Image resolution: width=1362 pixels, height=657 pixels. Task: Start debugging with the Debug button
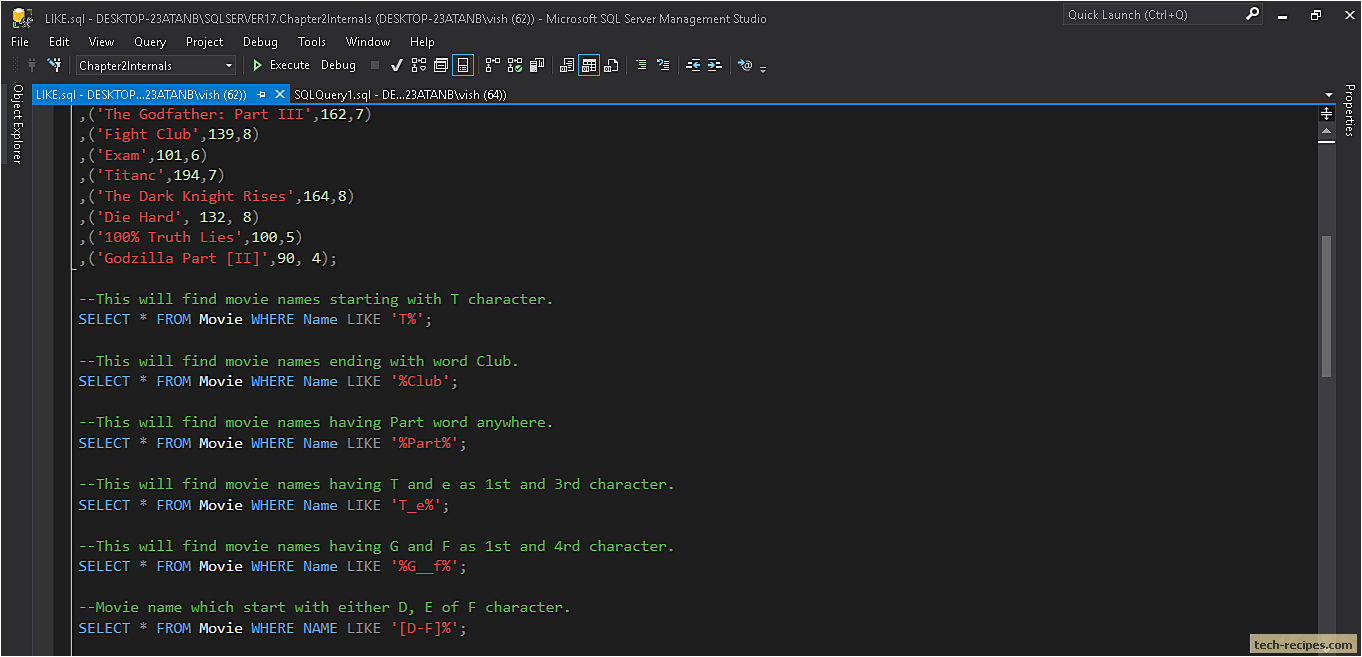338,65
